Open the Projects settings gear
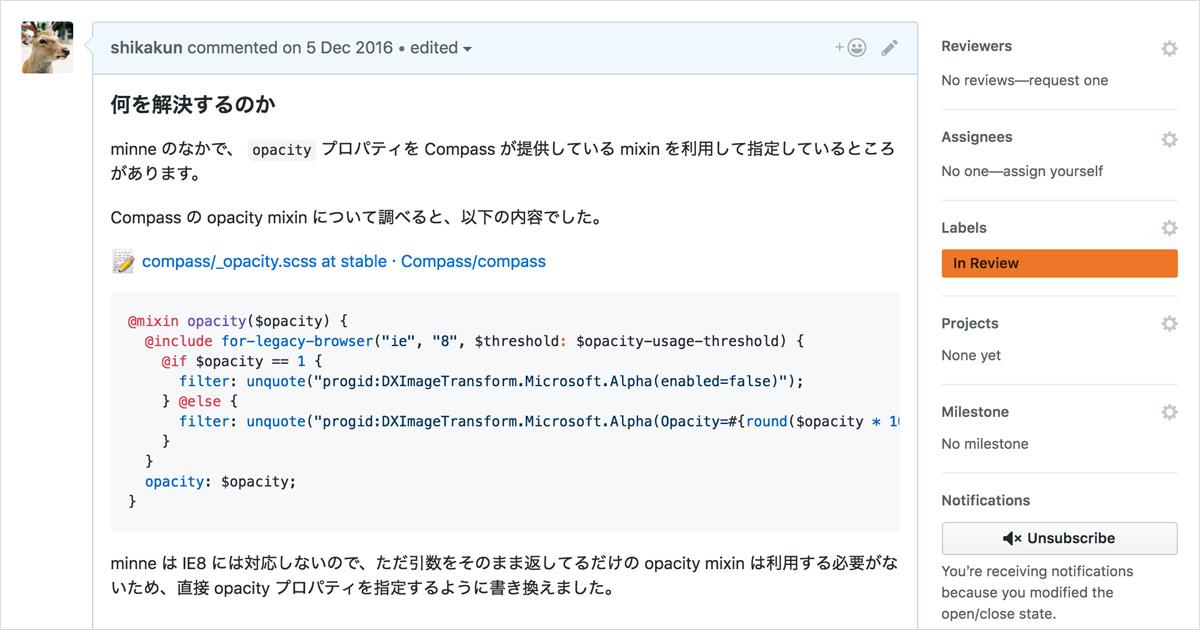This screenshot has width=1200, height=630. coord(1168,323)
